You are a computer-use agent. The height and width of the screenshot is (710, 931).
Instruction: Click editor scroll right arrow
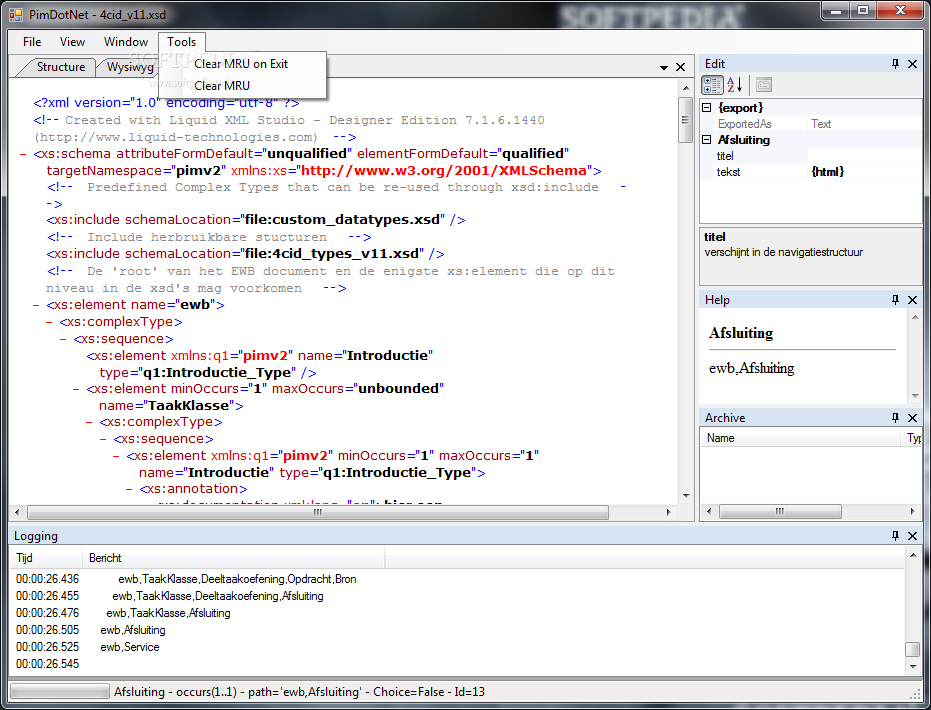[669, 512]
